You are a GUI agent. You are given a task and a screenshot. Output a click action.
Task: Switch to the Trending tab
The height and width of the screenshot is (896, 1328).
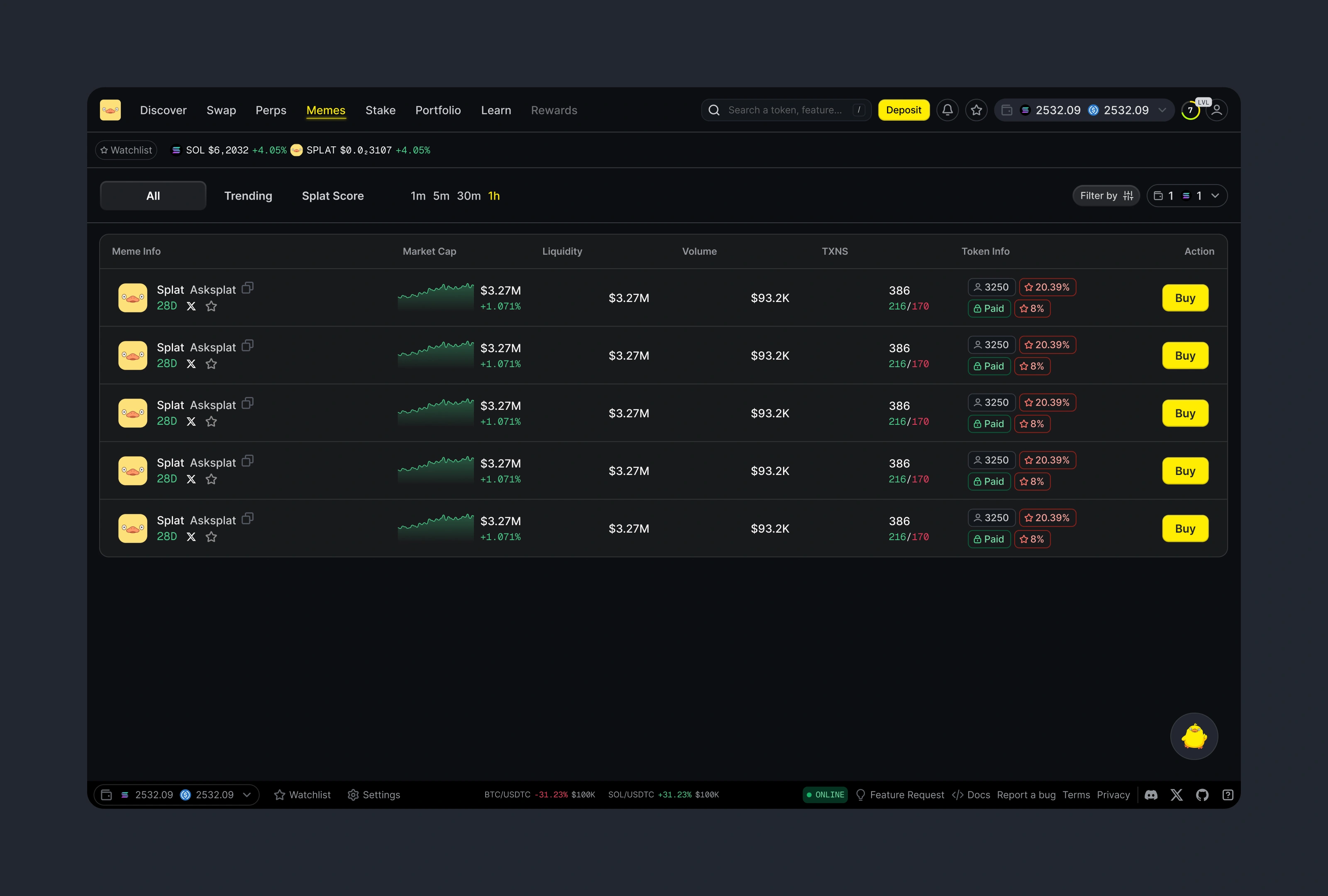248,196
